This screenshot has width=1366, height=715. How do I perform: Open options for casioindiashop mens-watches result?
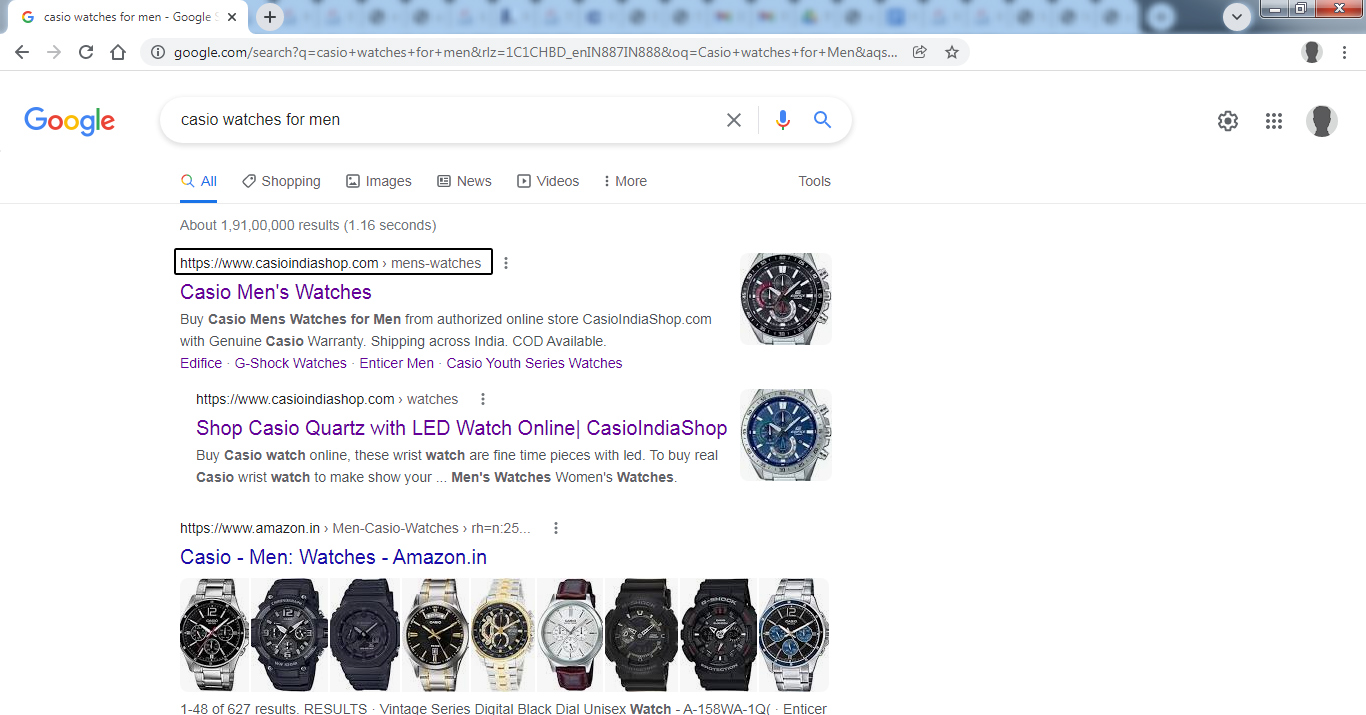tap(506, 263)
